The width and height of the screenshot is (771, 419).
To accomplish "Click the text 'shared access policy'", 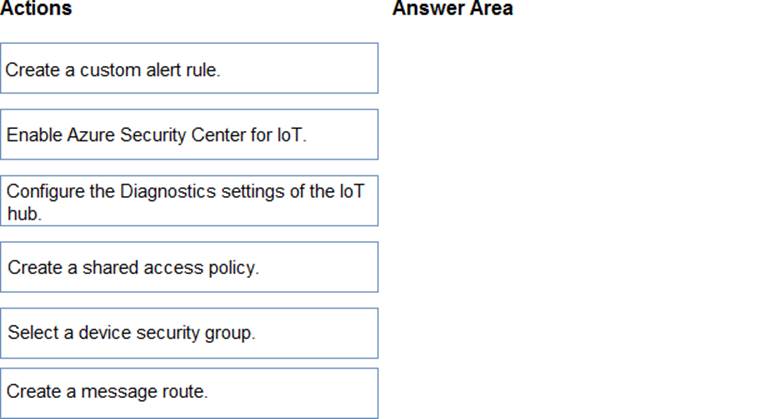I will (x=183, y=267).
